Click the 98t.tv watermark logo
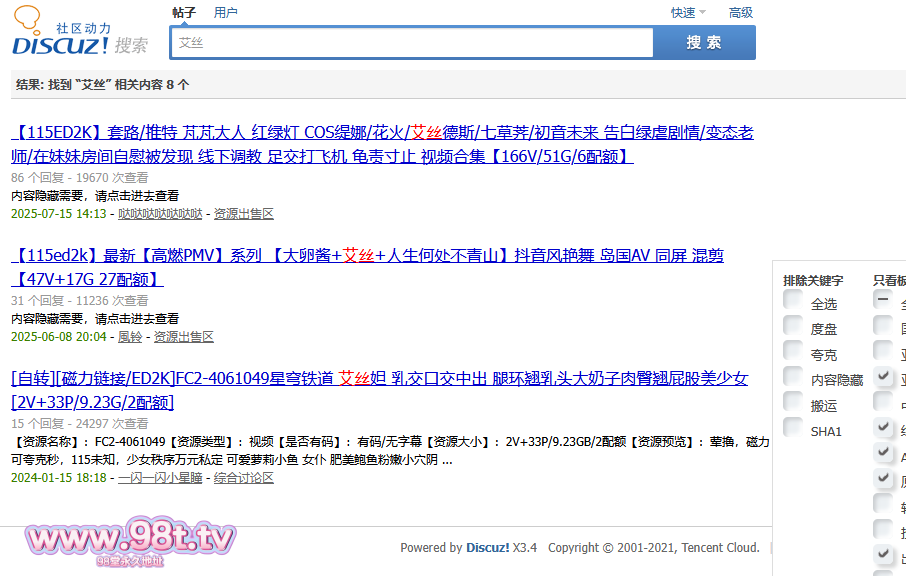Viewport: 906px width, 576px height. click(x=130, y=542)
